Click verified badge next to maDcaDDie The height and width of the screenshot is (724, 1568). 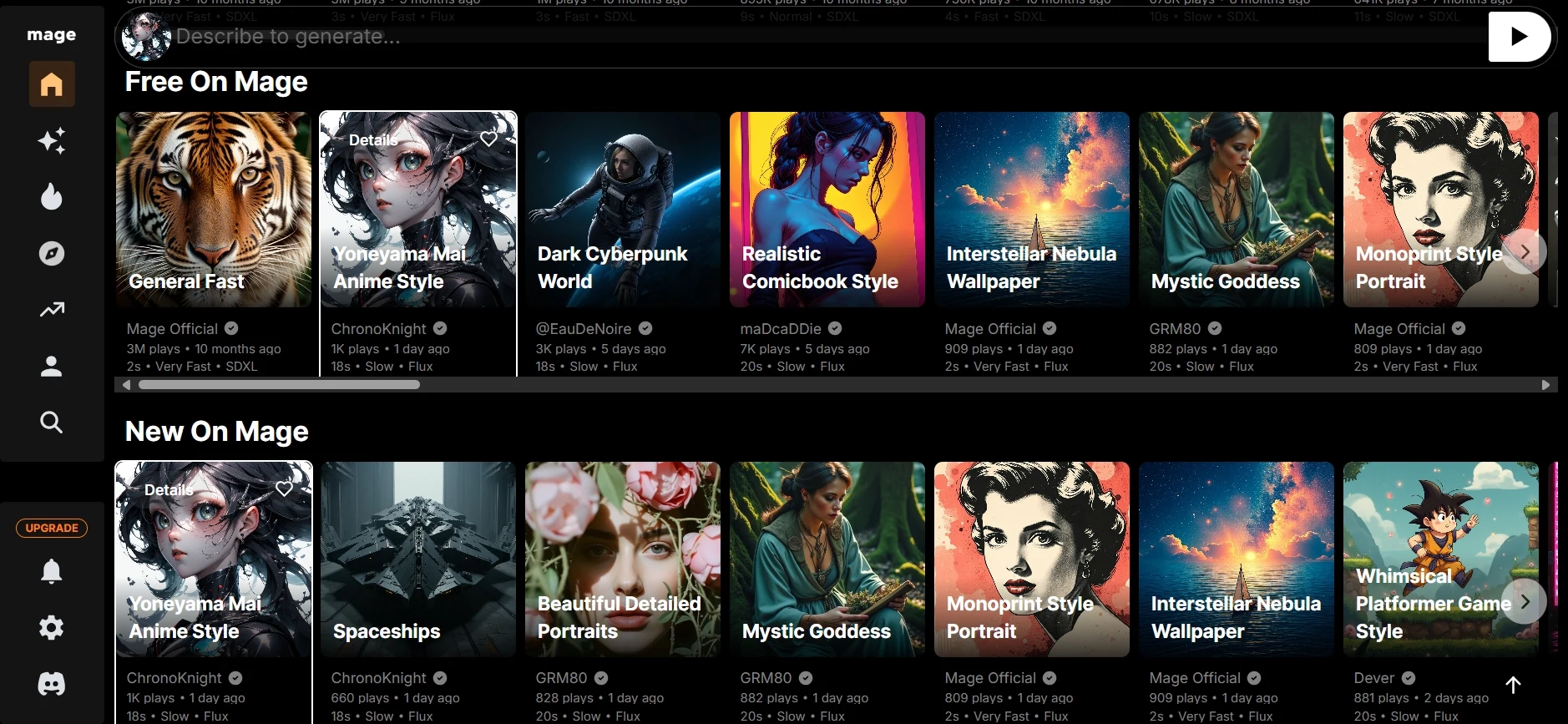[x=835, y=328]
